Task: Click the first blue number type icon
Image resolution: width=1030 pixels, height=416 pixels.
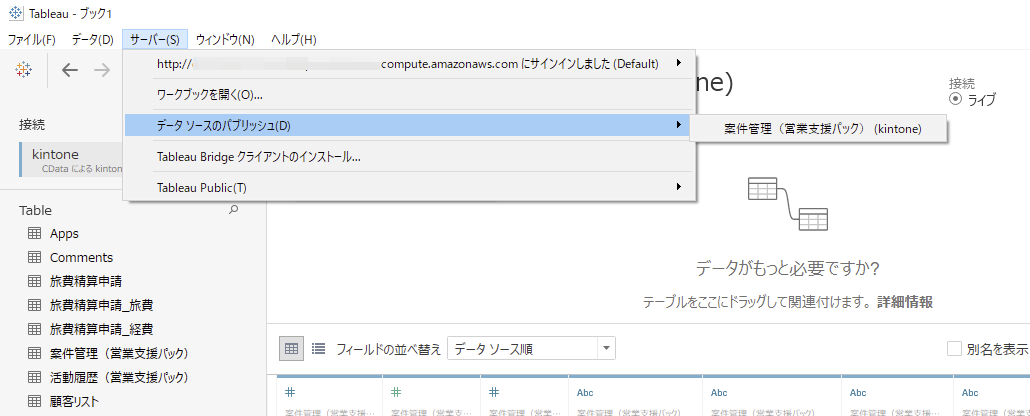Action: [x=290, y=392]
